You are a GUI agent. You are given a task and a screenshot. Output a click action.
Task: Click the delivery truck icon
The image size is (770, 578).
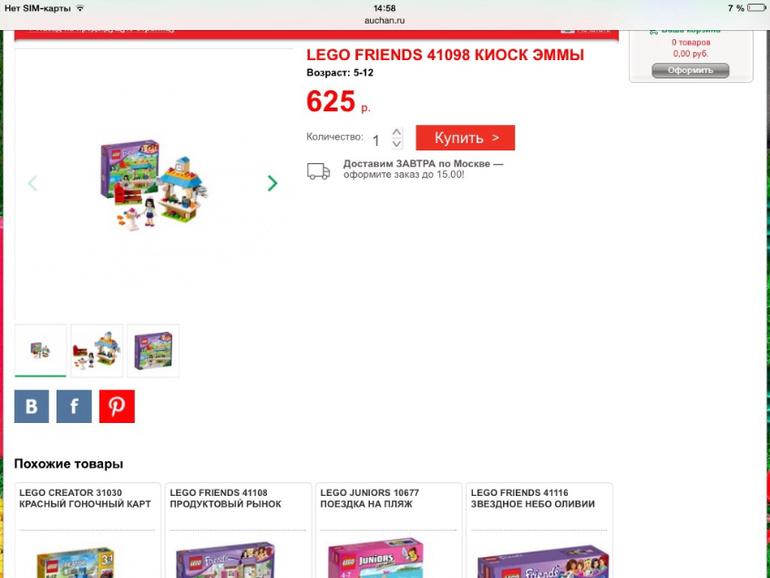pyautogui.click(x=318, y=171)
